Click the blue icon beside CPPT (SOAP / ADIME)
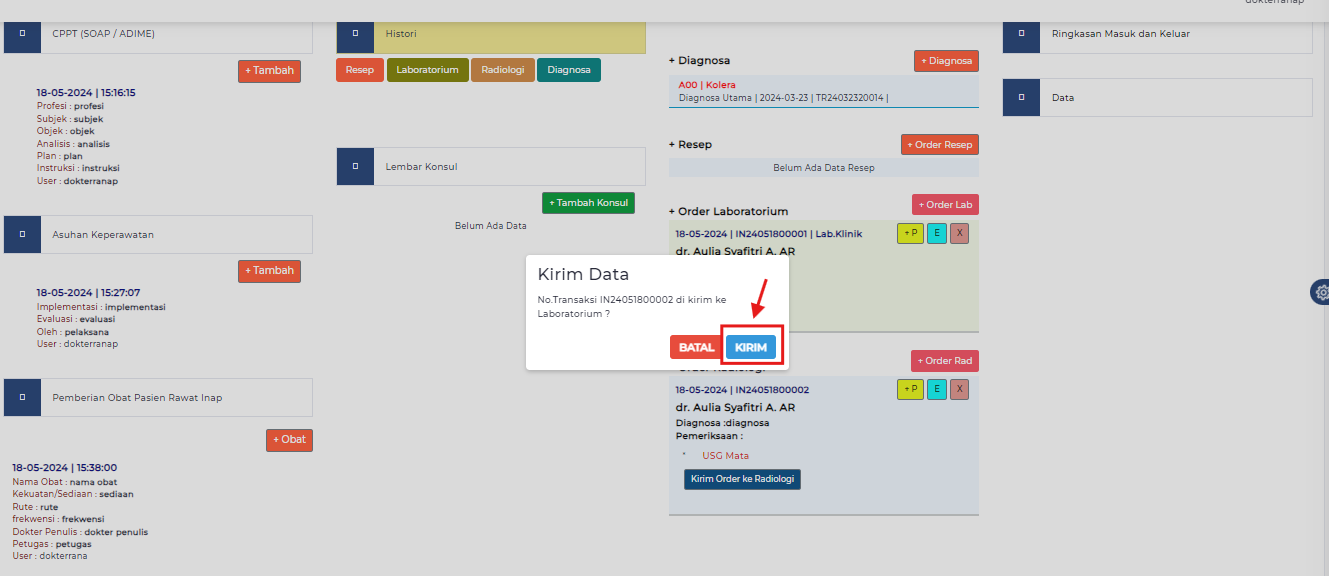 (x=21, y=34)
